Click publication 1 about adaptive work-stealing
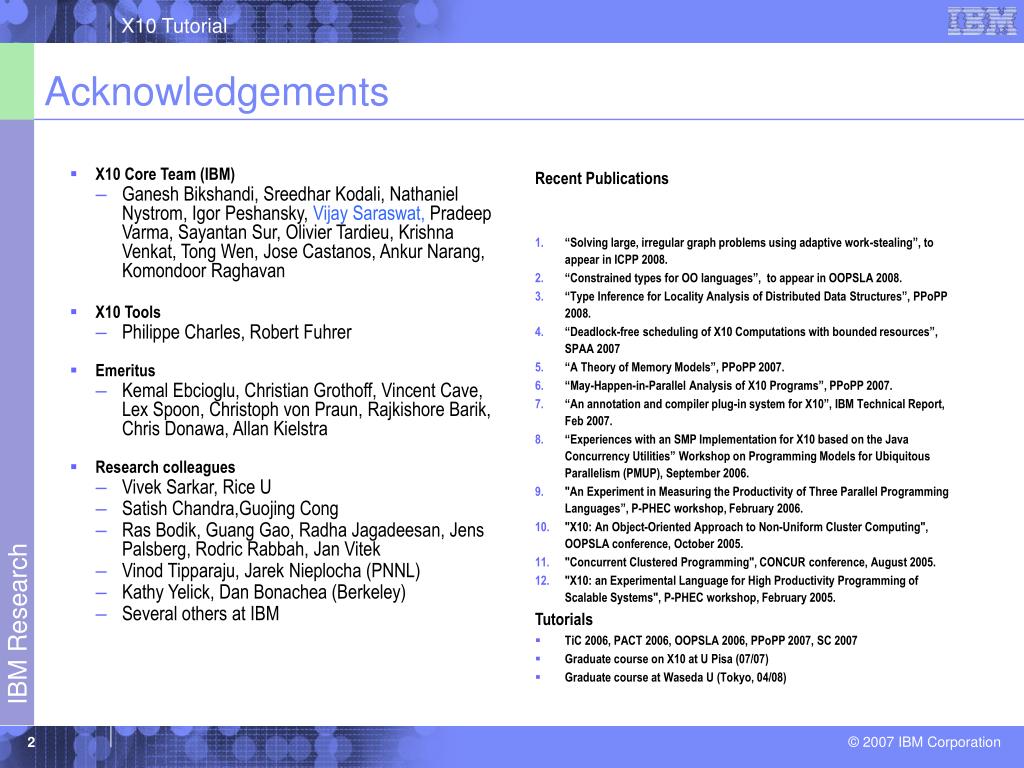This screenshot has width=1024, height=768. [748, 251]
